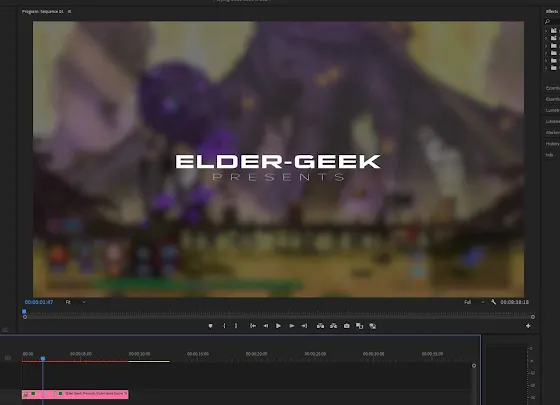This screenshot has width=560, height=405.
Task: Open the History panel tab
Action: (x=552, y=144)
